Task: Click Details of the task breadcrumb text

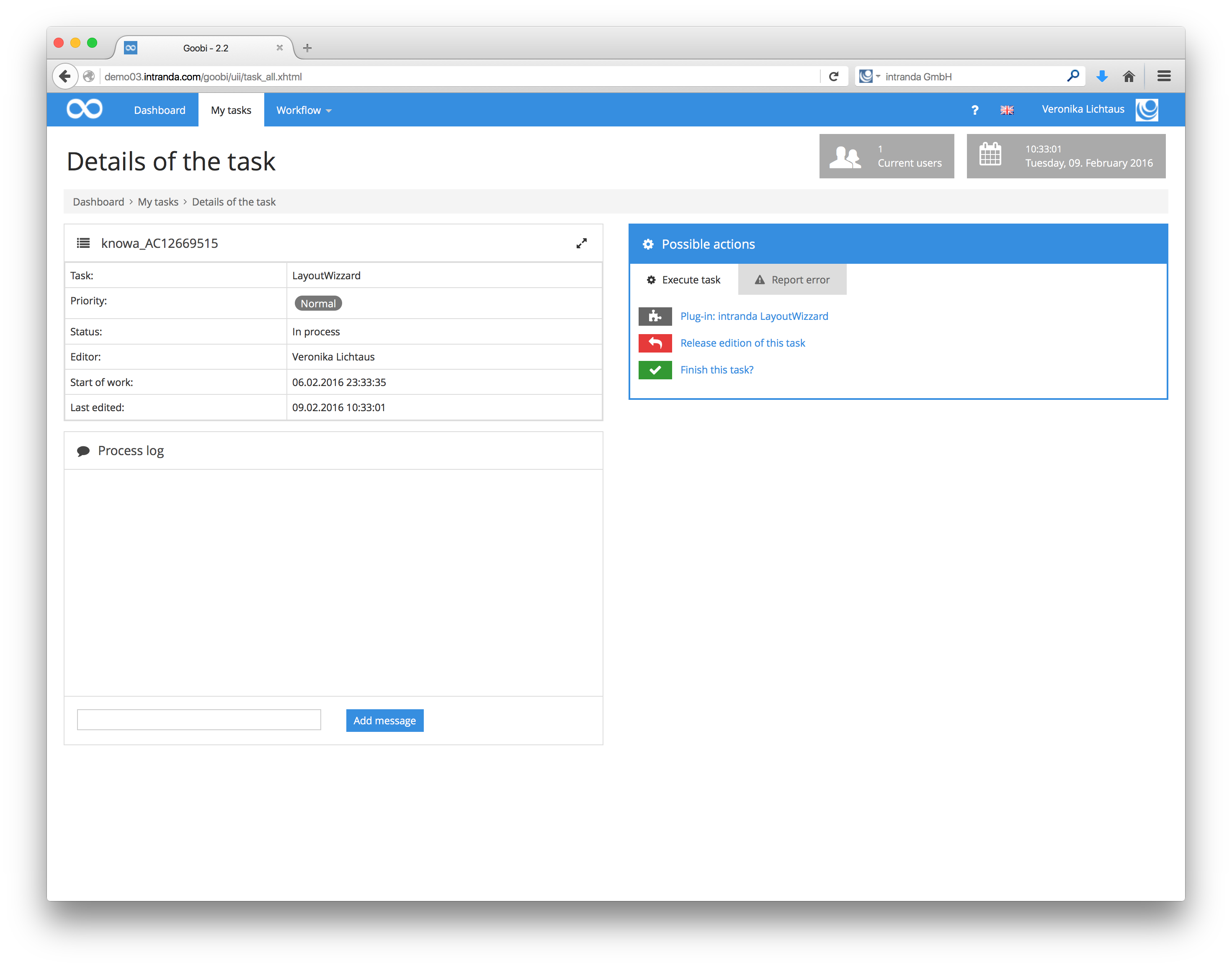Action: point(234,202)
